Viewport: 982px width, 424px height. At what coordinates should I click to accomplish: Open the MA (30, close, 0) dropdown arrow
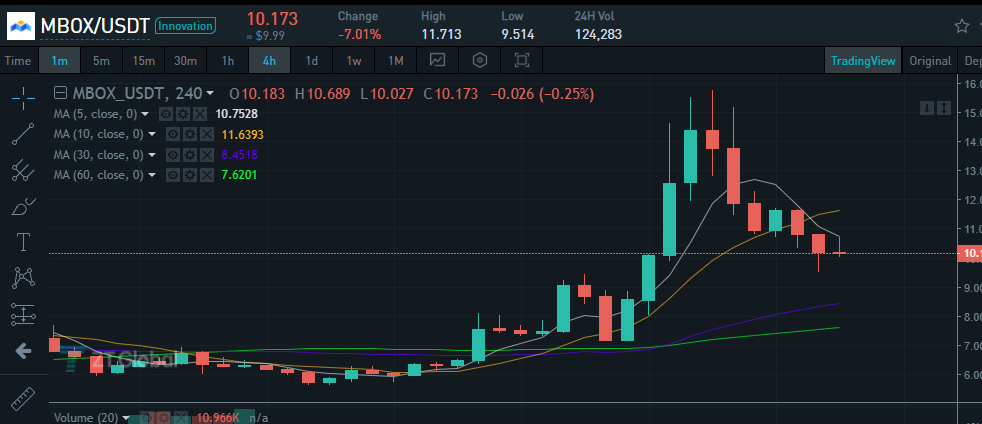click(x=152, y=155)
